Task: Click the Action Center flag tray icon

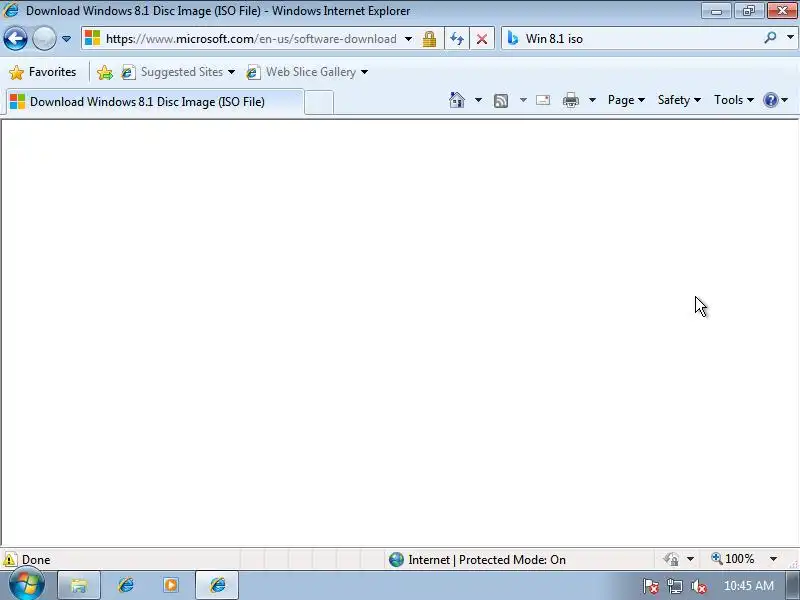Action: pyautogui.click(x=650, y=586)
